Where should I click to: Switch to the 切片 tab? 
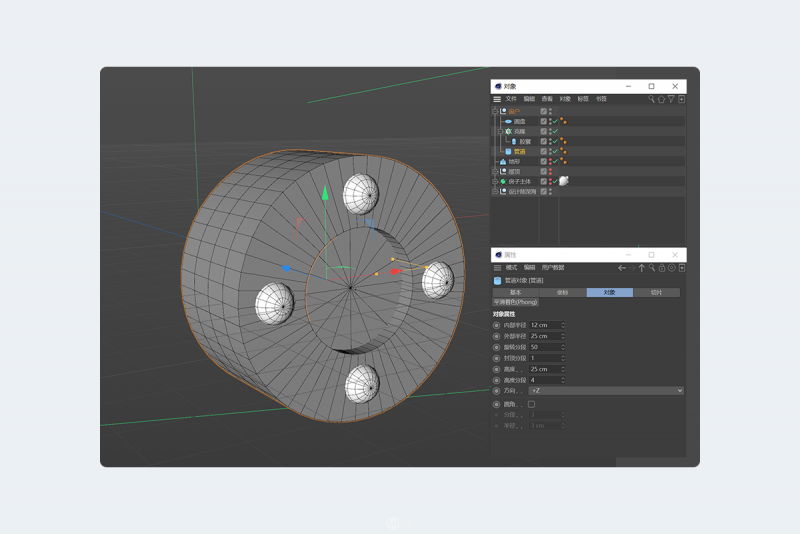pyautogui.click(x=656, y=293)
